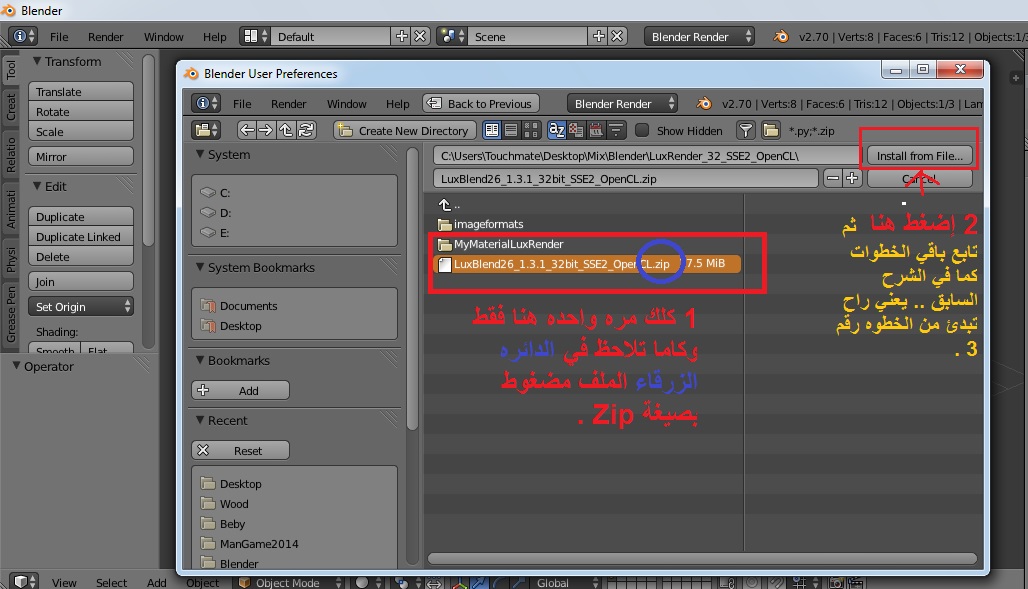Toggle folder filter icon next to funnel
This screenshot has width=1028, height=589.
pos(770,131)
